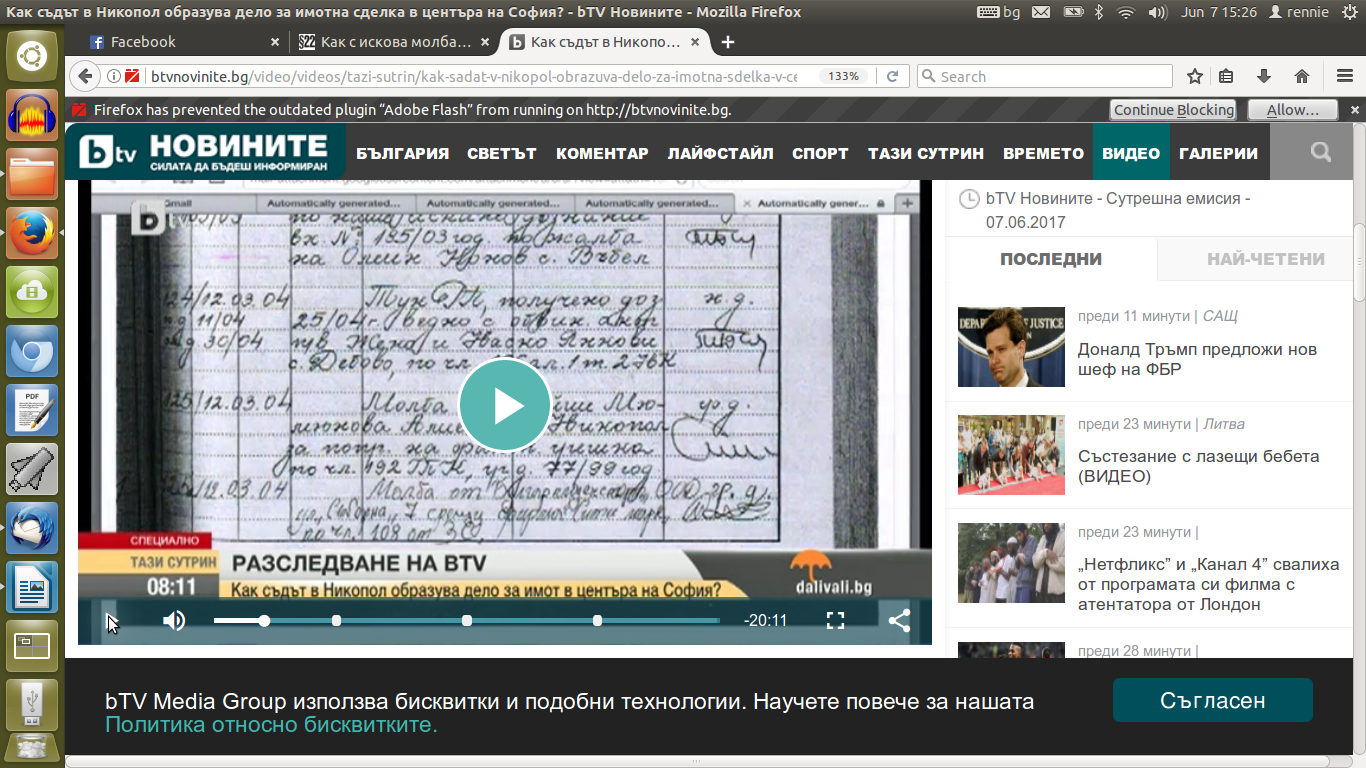The image size is (1366, 768).
Task: Open LibreOffice Writer from launcher
Action: pos(32,586)
